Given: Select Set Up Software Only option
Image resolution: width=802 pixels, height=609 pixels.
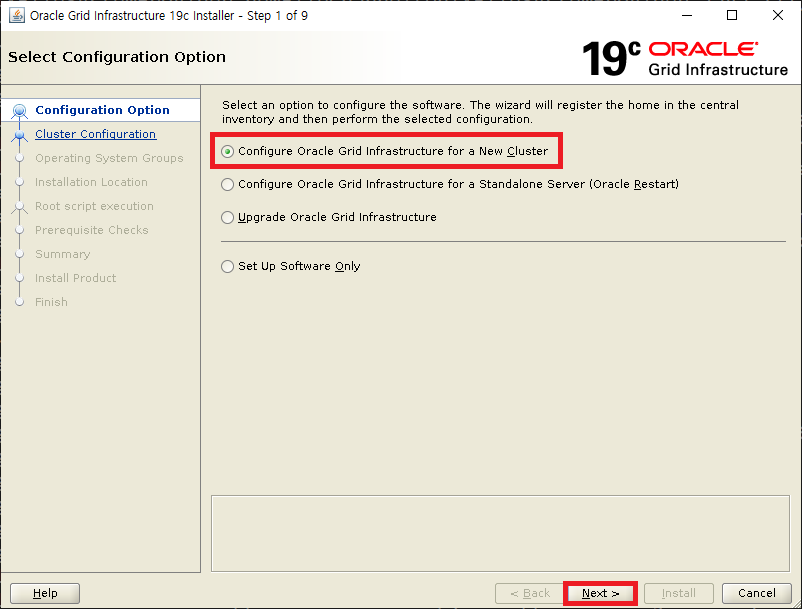Looking at the screenshot, I should click(x=291, y=266).
